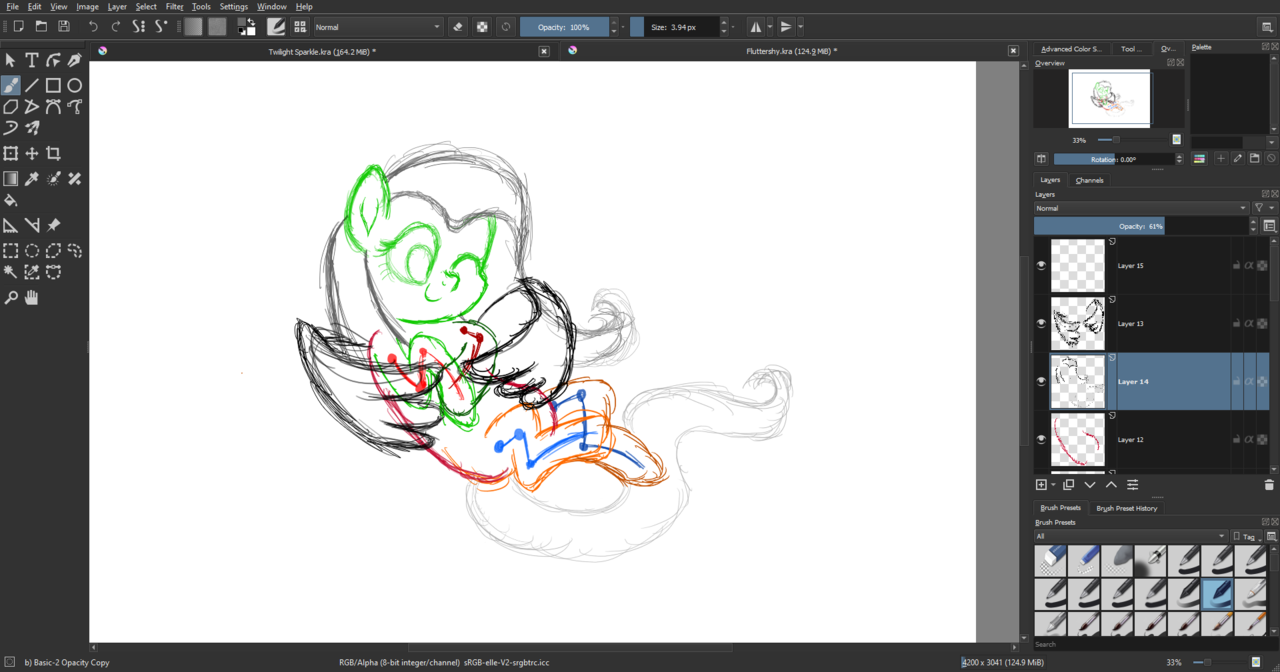Open the layer blending mode dropdown
This screenshot has width=1280, height=672.
click(x=1141, y=208)
